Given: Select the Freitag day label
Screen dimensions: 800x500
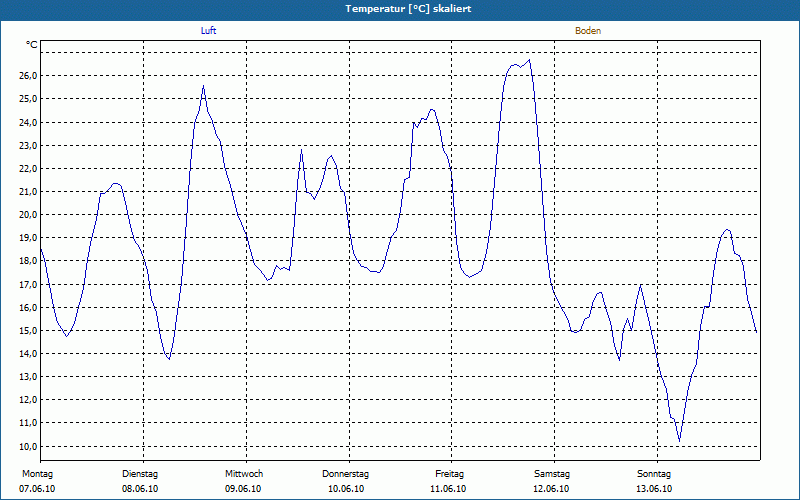Looking at the screenshot, I should (449, 474).
